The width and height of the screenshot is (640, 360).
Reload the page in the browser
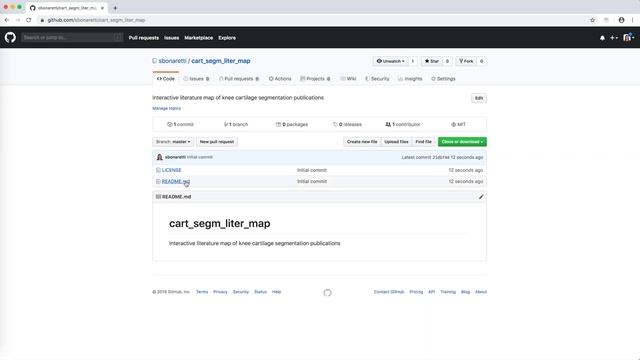click(x=29, y=20)
